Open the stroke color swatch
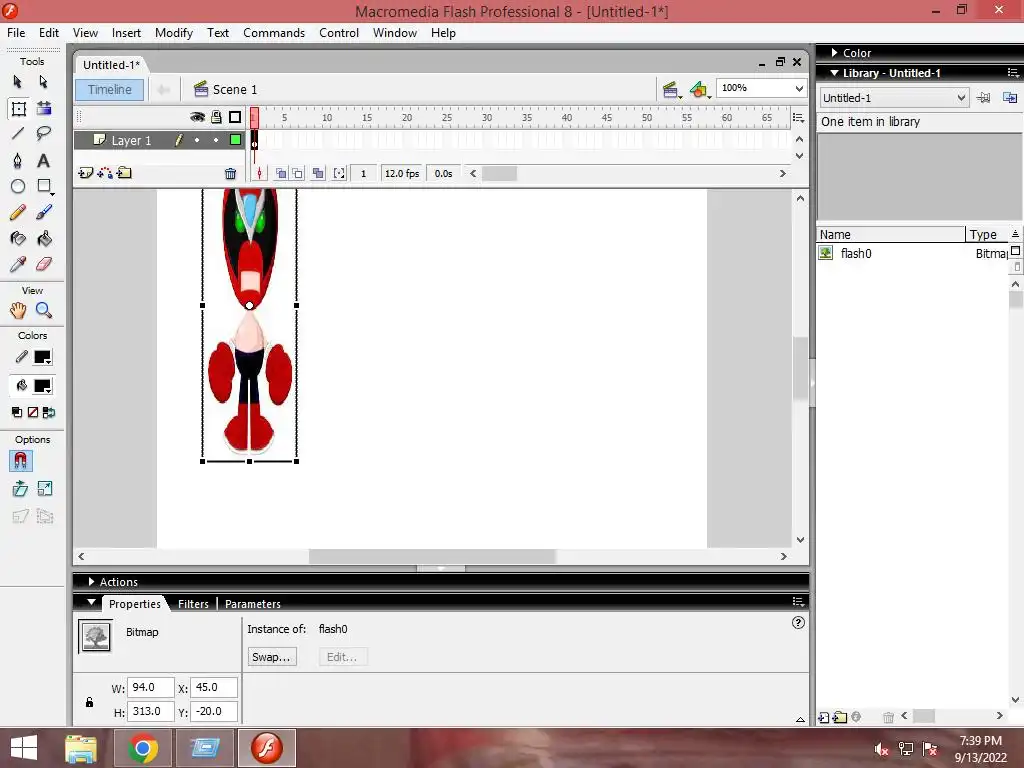The height and width of the screenshot is (768, 1024). coord(42,357)
